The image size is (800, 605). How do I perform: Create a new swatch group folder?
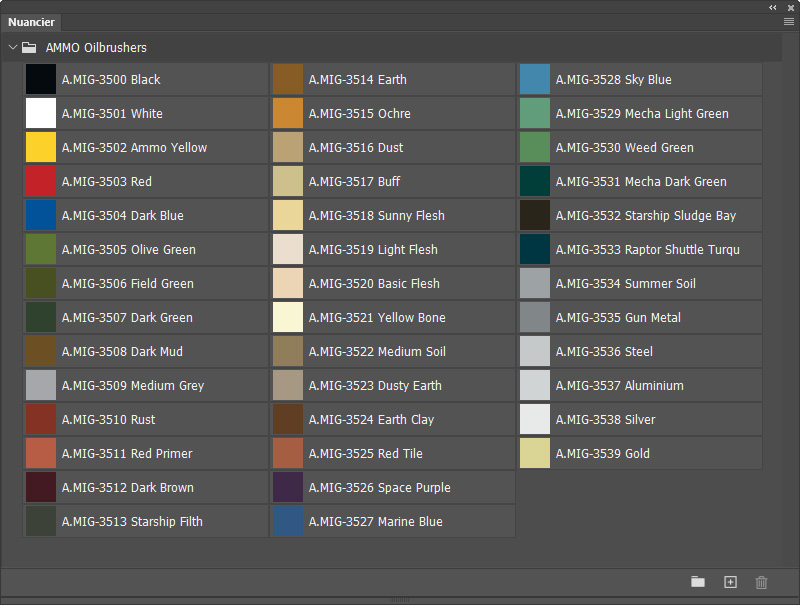point(698,582)
